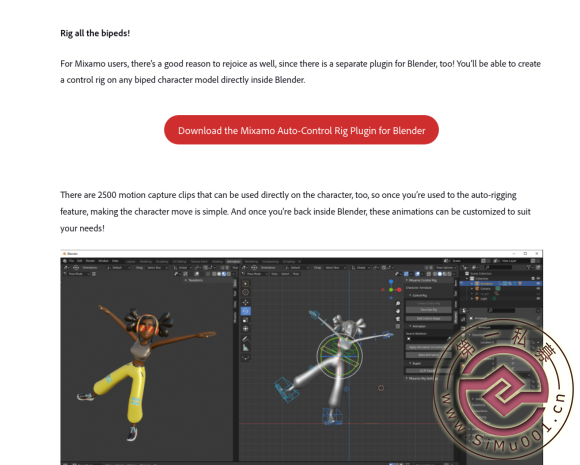Click the Bake Animation button

tap(429, 355)
